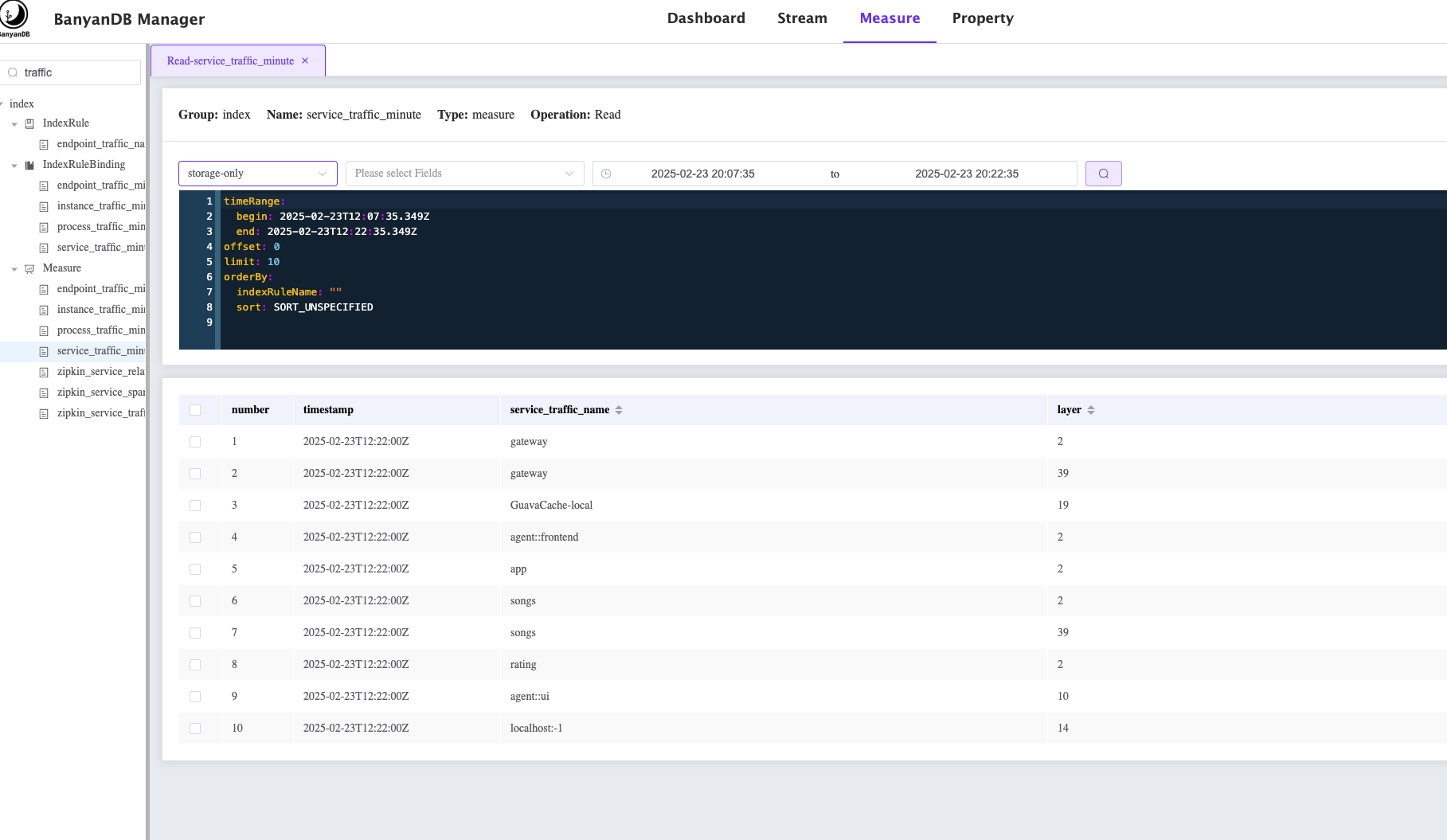
Task: Close the Read-service_traffic_minute tab
Action: point(305,61)
